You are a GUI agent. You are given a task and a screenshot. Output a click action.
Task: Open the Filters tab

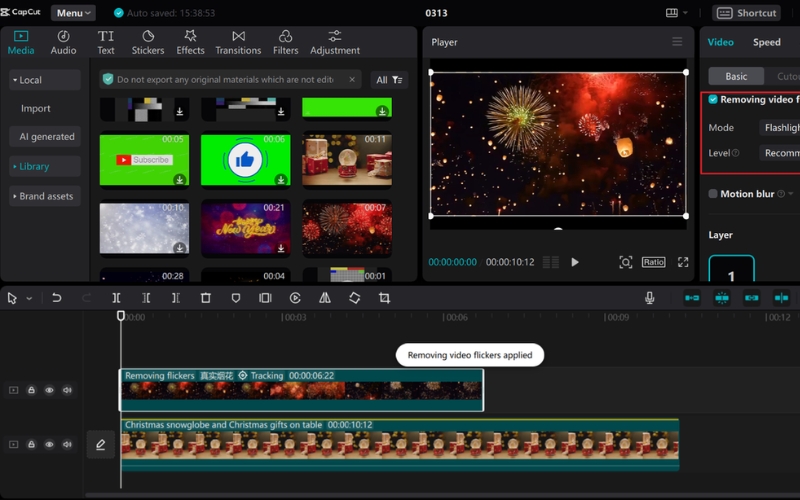click(285, 42)
